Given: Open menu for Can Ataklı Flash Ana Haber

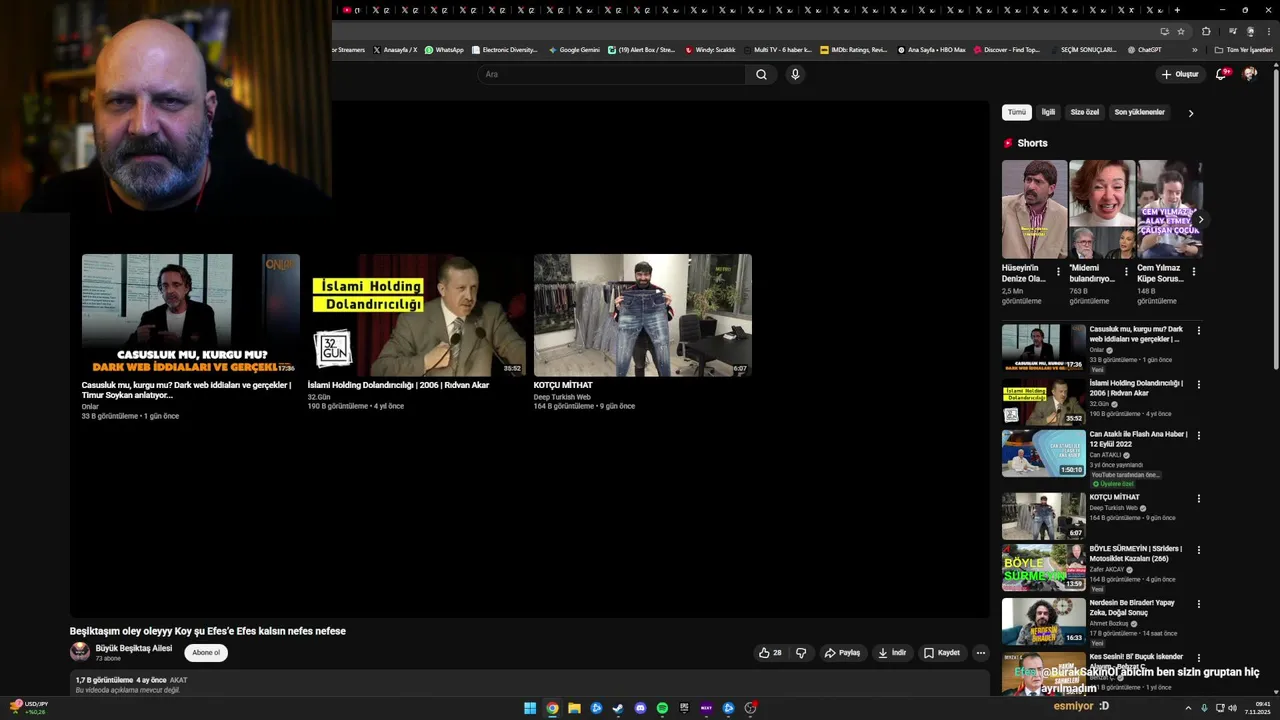Looking at the screenshot, I should (x=1198, y=435).
